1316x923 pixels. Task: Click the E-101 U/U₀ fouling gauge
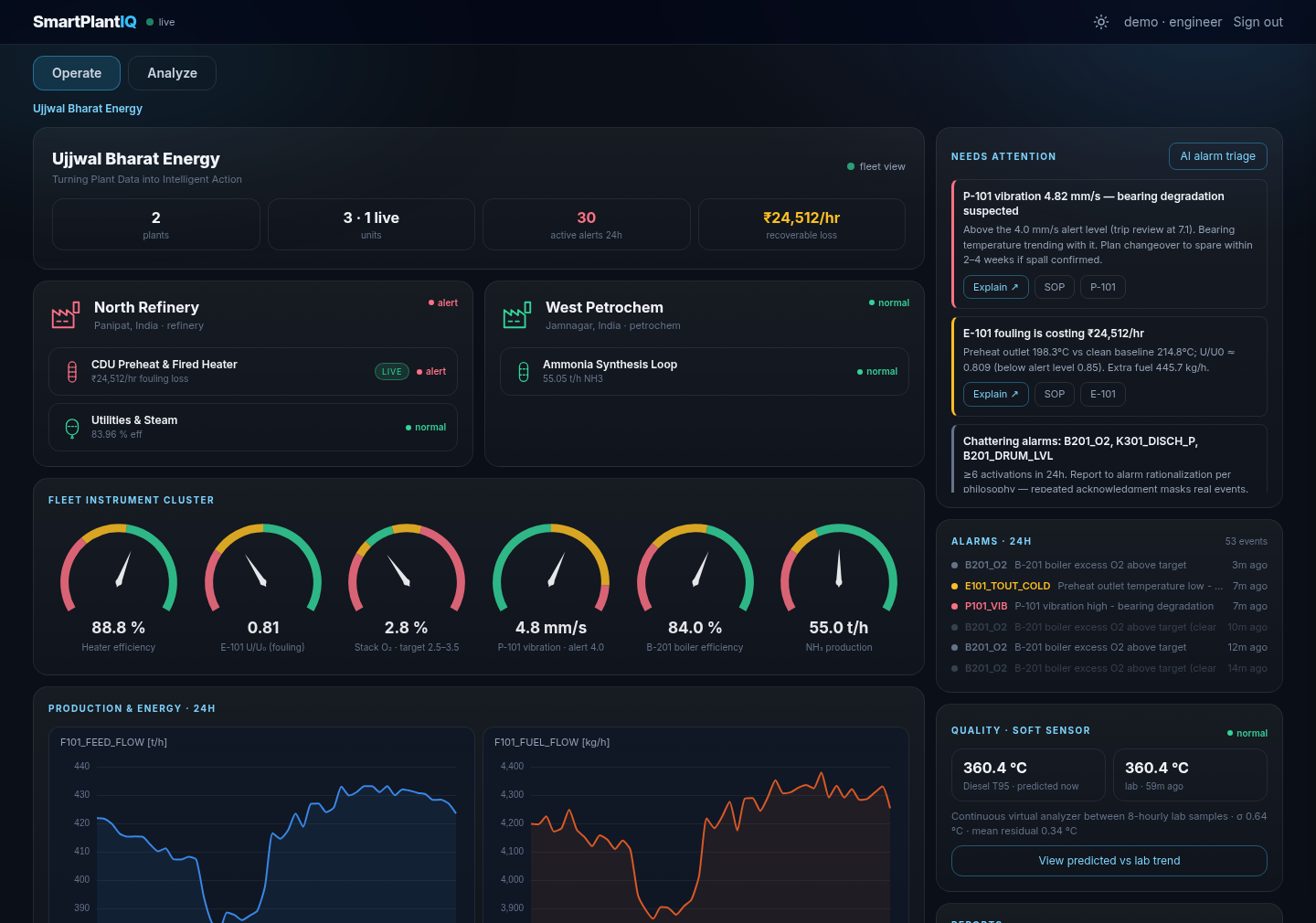[x=263, y=587]
